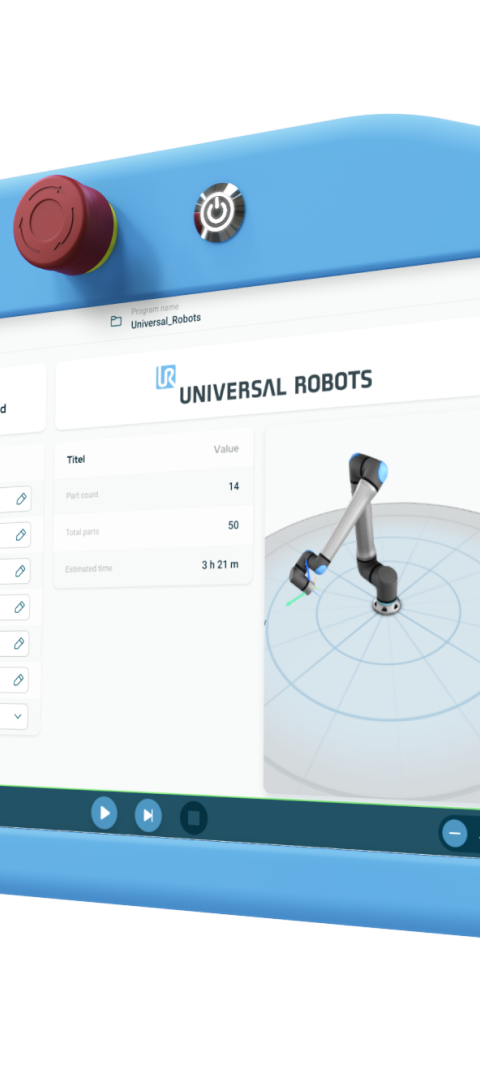Select the total parts value 50
480x1080 pixels.
tap(233, 526)
